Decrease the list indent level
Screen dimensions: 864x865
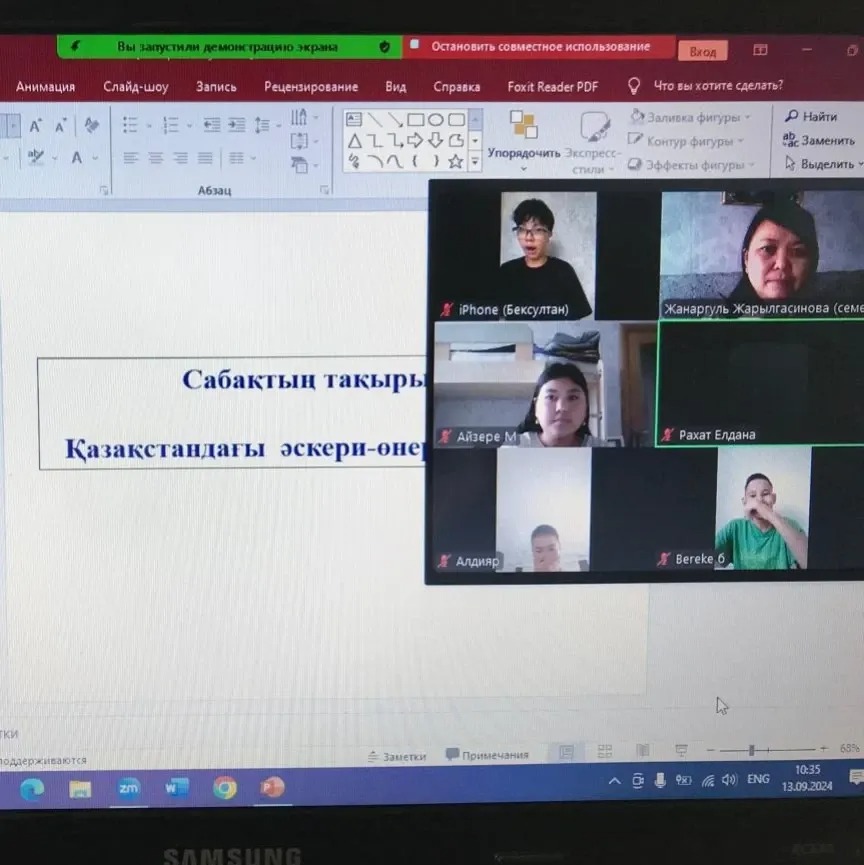pyautogui.click(x=211, y=125)
